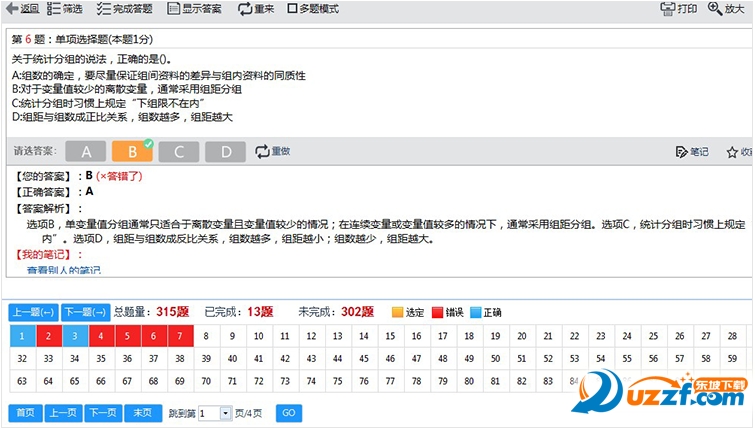Click the 放大 magnifier icon

715,8
